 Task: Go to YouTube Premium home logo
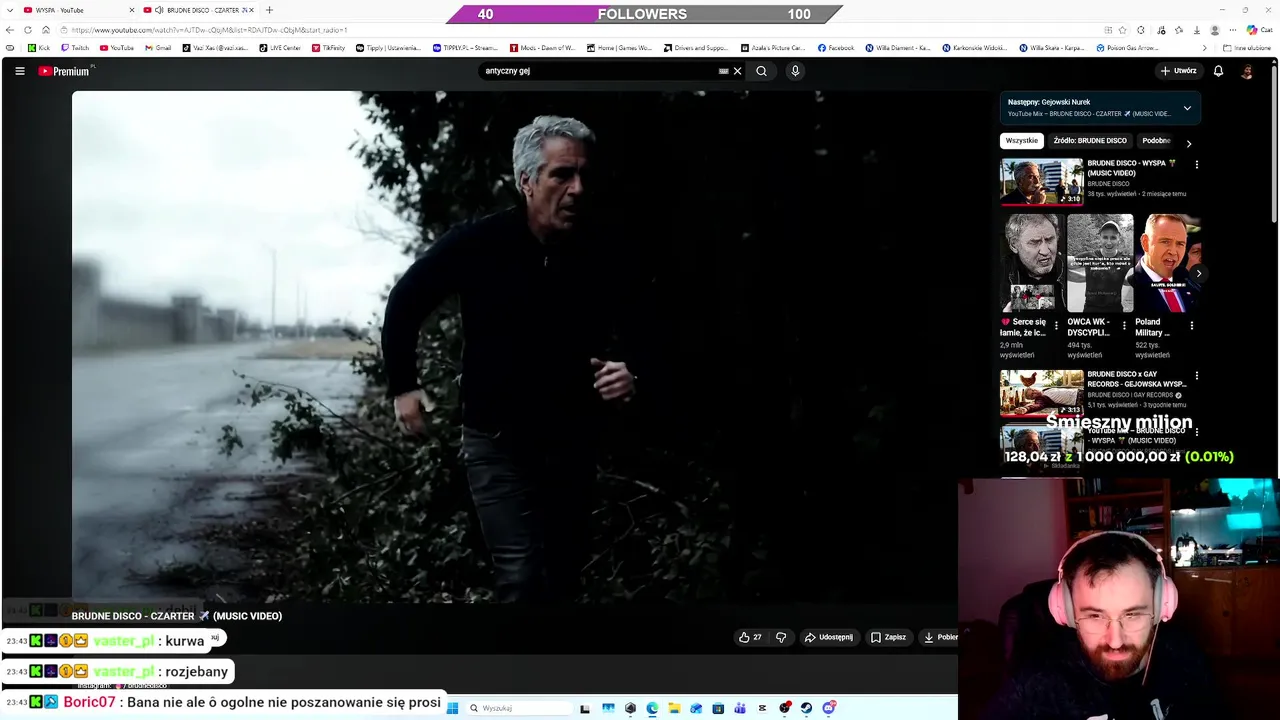point(66,71)
